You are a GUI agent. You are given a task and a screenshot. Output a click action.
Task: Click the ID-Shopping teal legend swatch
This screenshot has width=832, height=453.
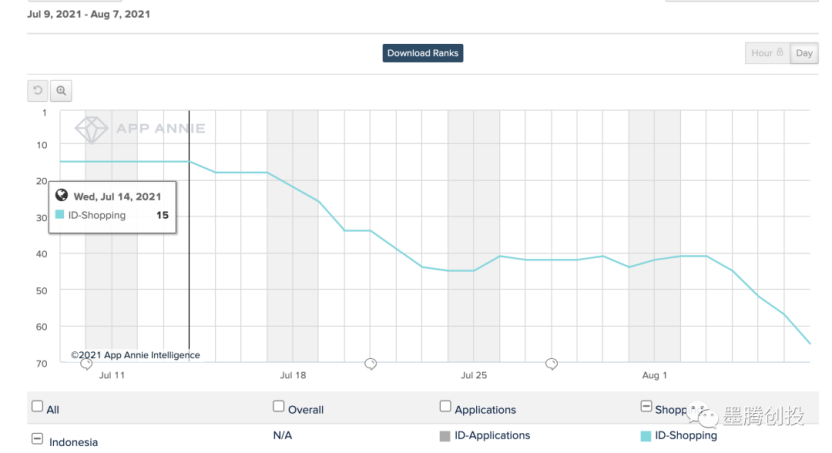pos(645,436)
